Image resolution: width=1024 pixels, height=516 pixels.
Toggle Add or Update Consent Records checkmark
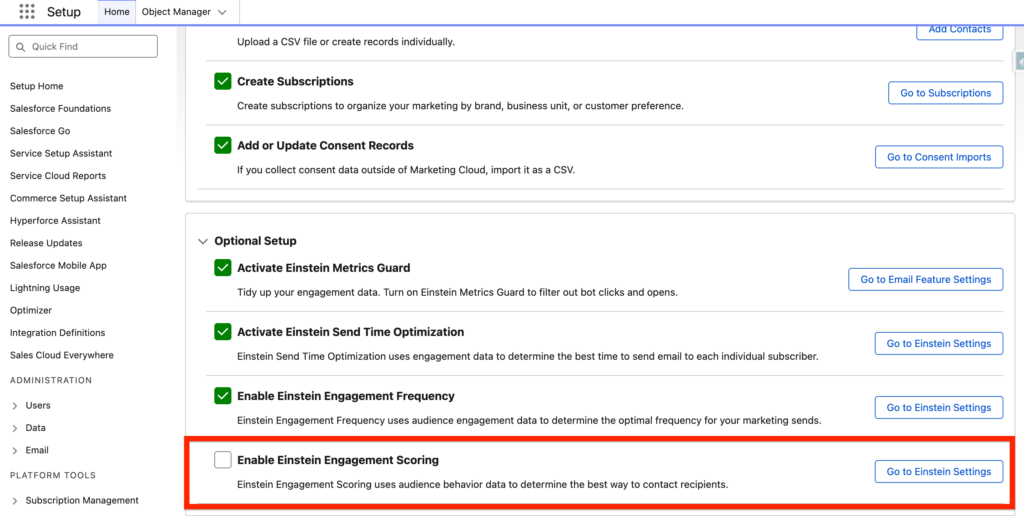tap(223, 145)
